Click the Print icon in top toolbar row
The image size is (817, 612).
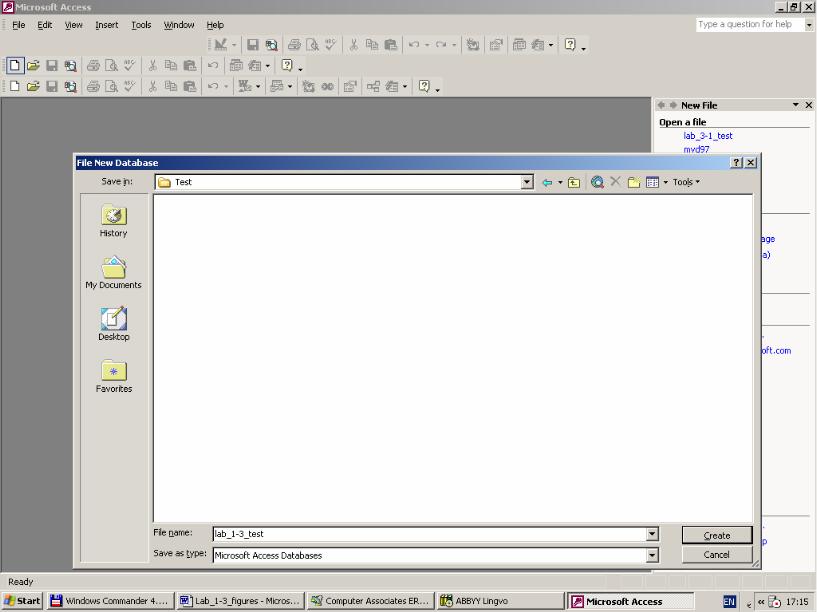[x=294, y=45]
